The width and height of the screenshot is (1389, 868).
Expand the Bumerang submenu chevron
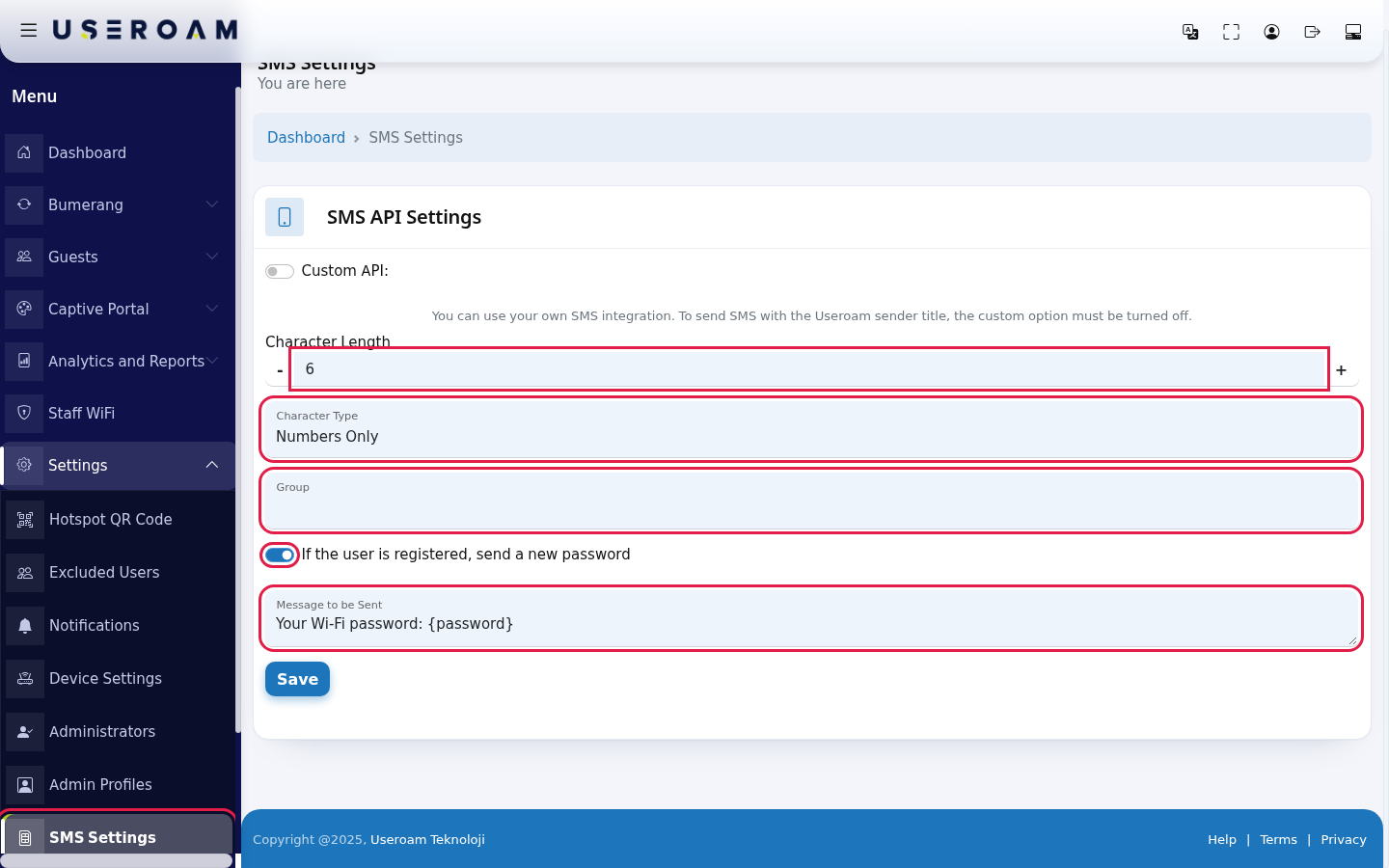point(212,204)
